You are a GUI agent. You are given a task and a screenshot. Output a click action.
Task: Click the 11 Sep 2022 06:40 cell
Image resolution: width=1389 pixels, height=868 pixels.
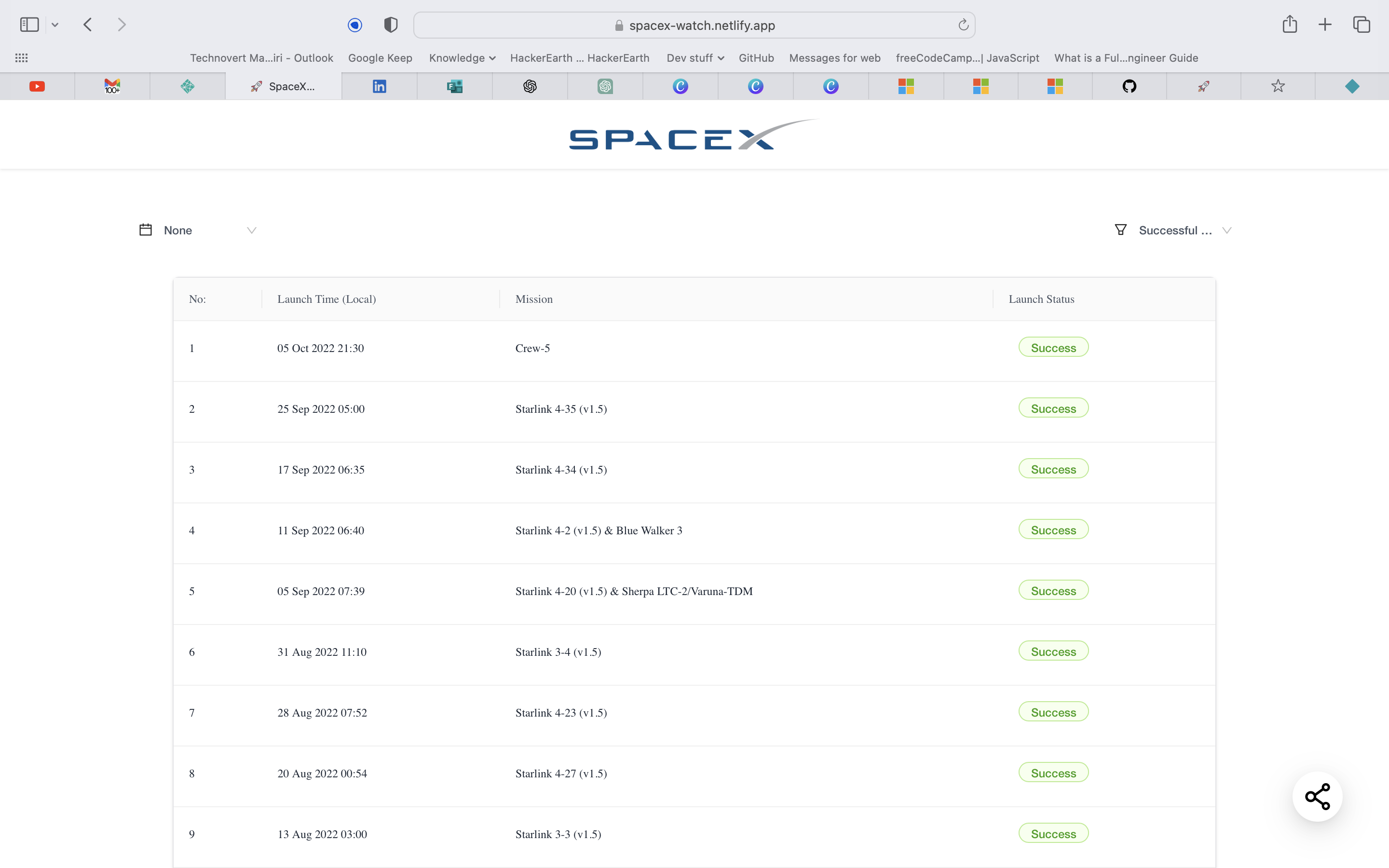(x=321, y=530)
